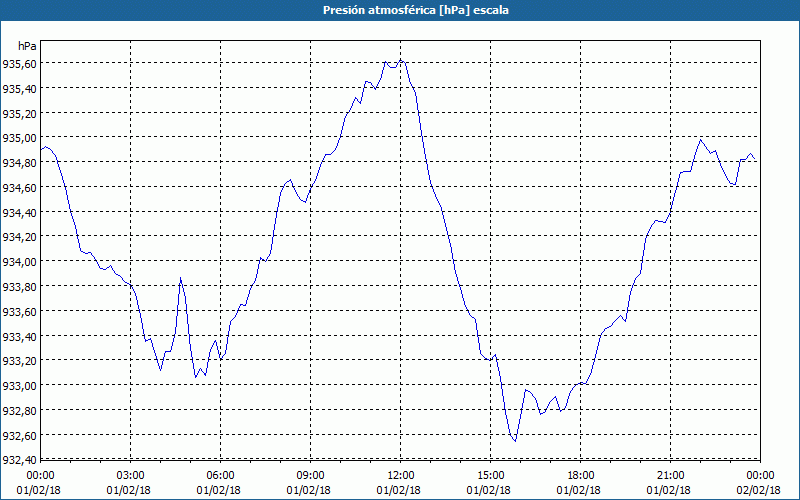Select the 933,20 y-axis value
The width and height of the screenshot is (800, 500).
coord(19,361)
